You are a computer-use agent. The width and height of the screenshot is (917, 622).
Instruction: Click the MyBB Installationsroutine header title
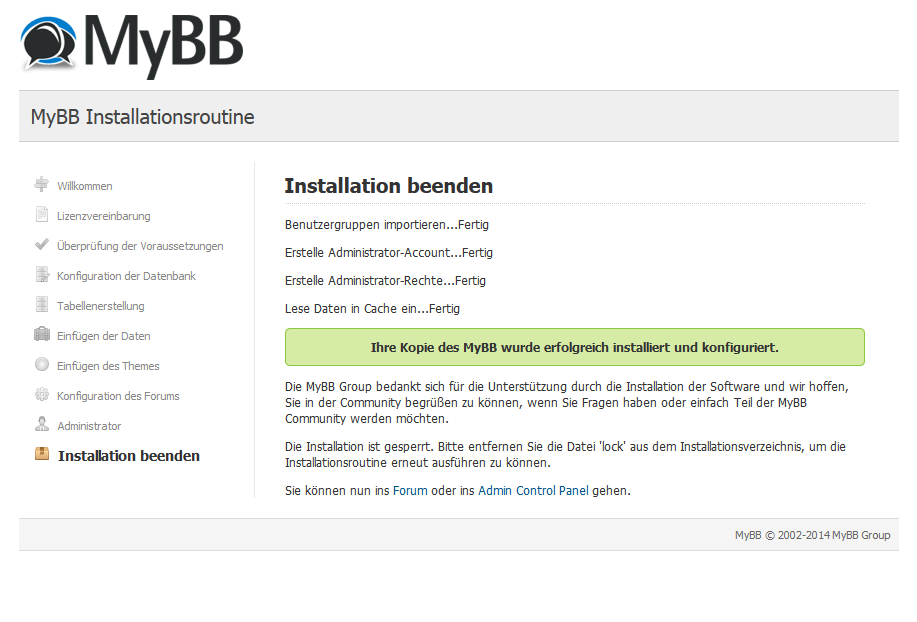[x=143, y=117]
